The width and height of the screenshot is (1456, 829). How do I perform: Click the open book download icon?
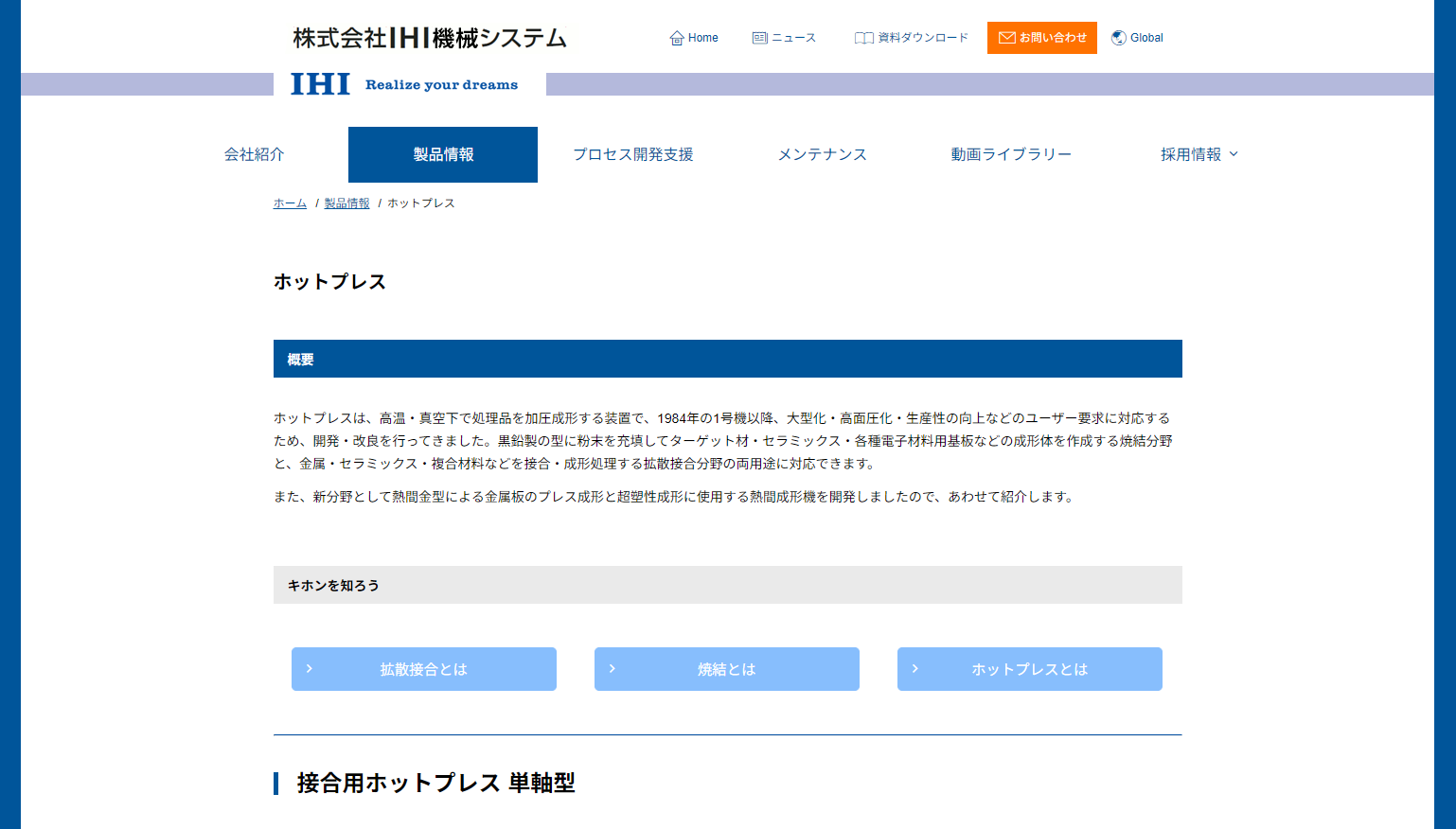[863, 38]
